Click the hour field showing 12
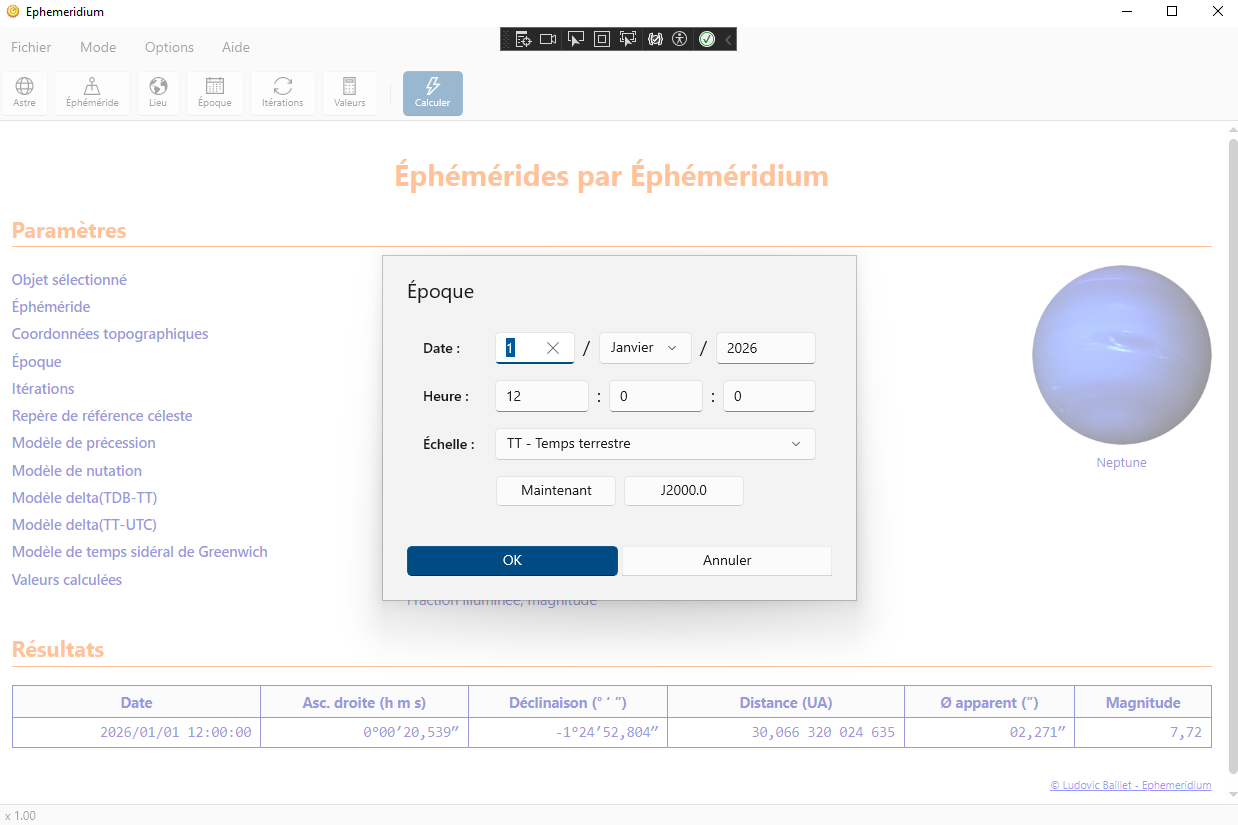Screen dimensions: 1238x825 click(x=541, y=396)
